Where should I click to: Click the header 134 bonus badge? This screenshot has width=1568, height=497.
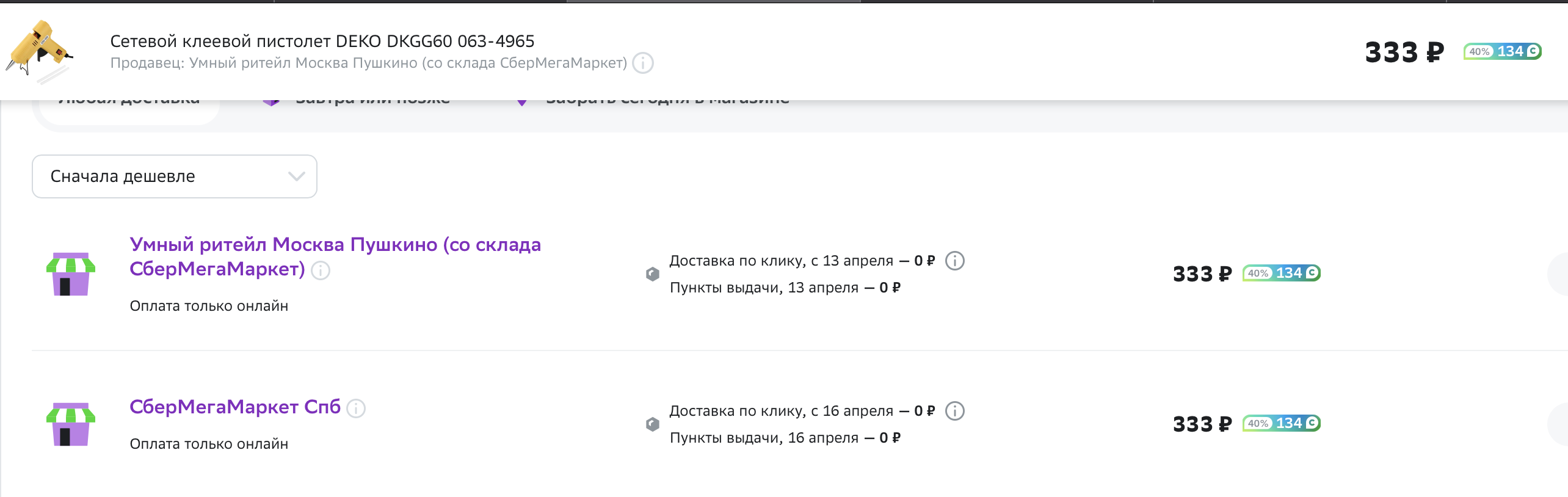tap(1503, 51)
